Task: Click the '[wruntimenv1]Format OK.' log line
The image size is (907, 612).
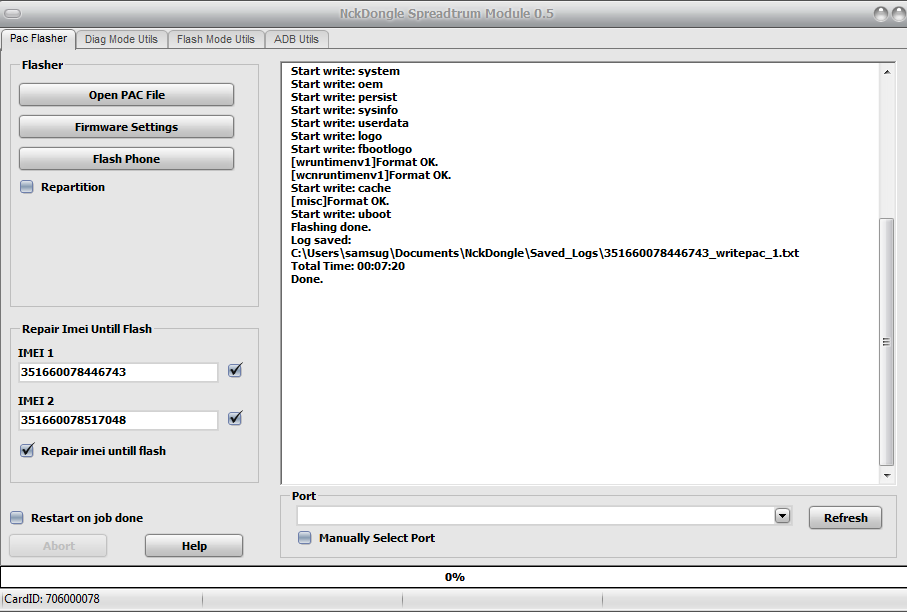Action: [364, 162]
